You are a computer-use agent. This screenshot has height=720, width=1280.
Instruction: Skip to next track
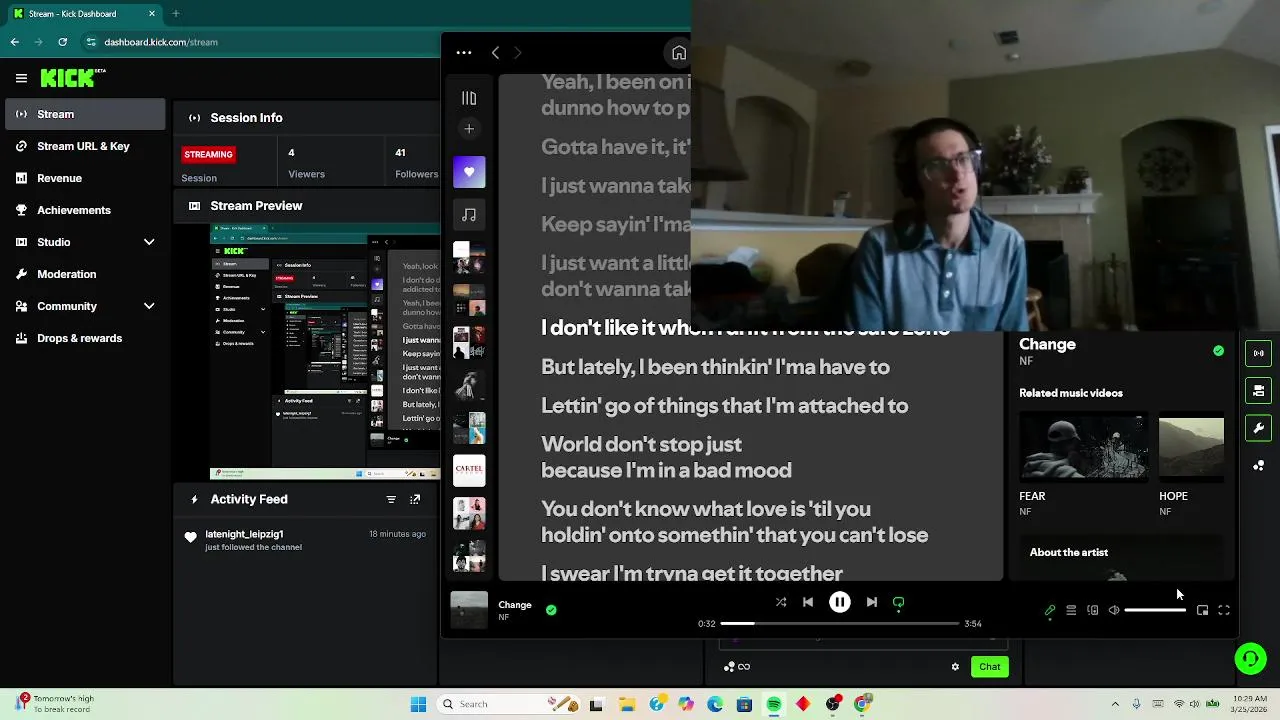[x=872, y=602]
